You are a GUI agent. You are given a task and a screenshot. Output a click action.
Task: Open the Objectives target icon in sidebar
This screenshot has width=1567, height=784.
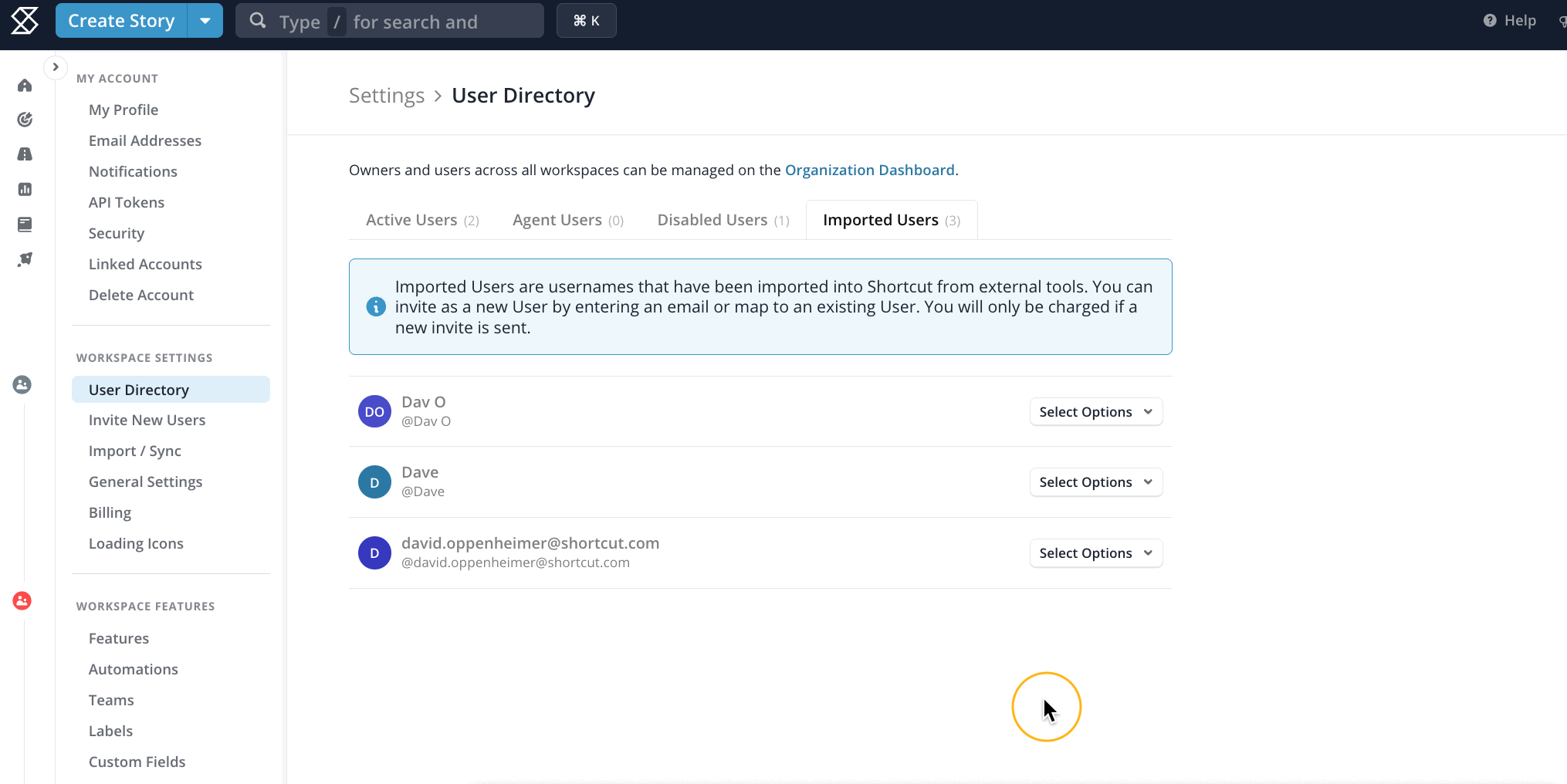click(25, 120)
